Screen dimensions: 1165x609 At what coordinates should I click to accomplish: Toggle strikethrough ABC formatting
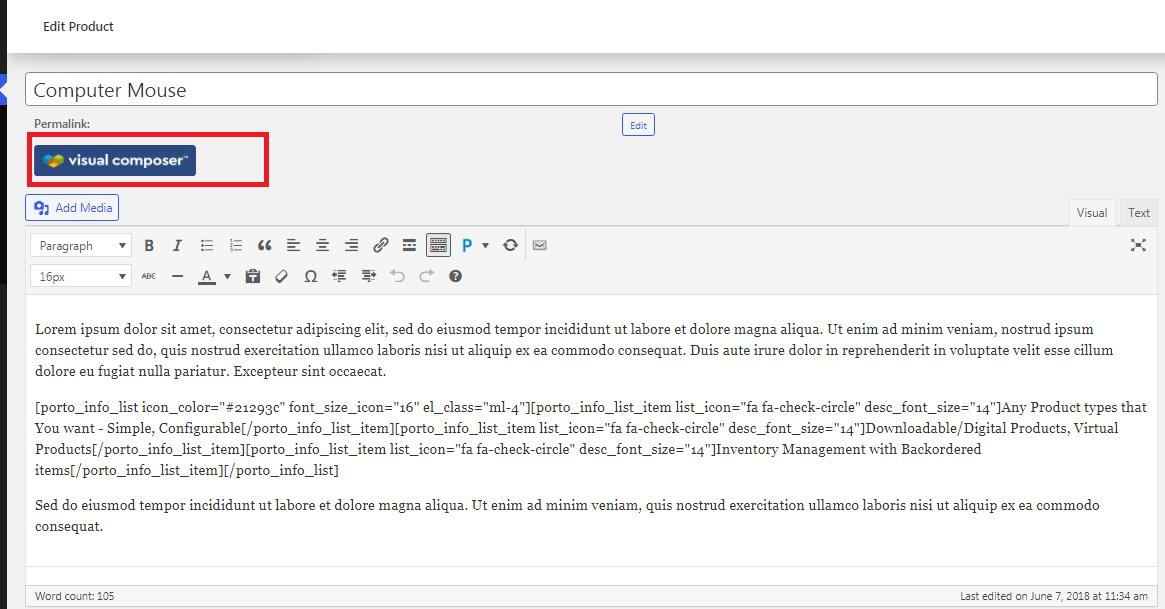[149, 276]
